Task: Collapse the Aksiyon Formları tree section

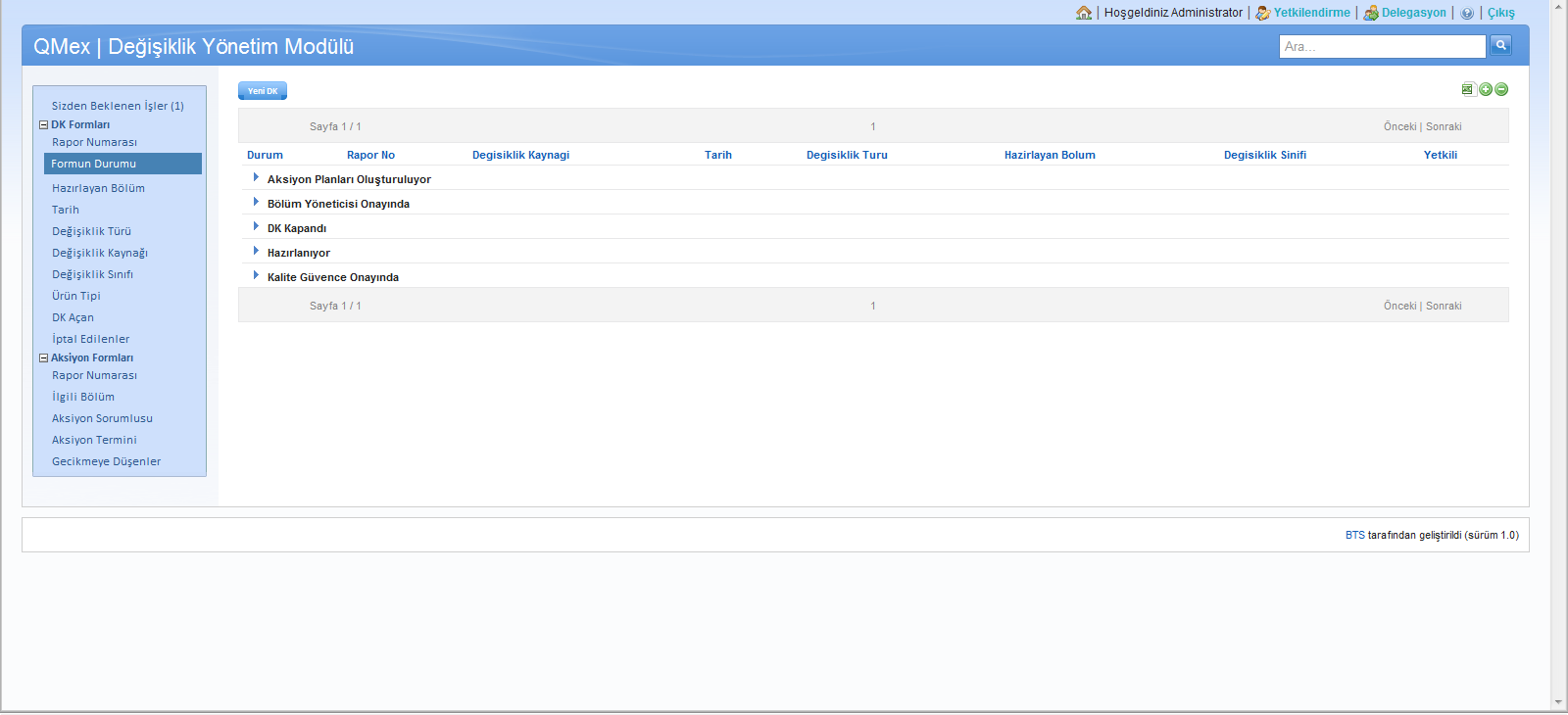Action: coord(43,357)
